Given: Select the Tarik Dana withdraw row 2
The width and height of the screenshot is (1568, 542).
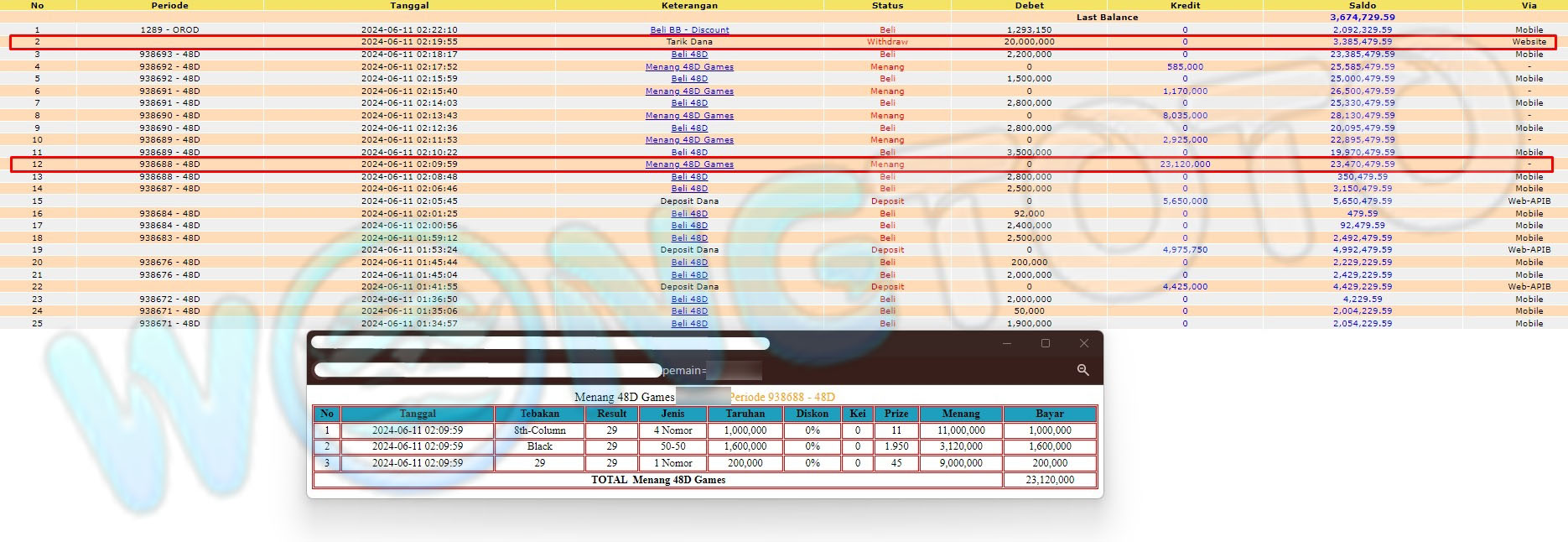Looking at the screenshot, I should (x=689, y=42).
